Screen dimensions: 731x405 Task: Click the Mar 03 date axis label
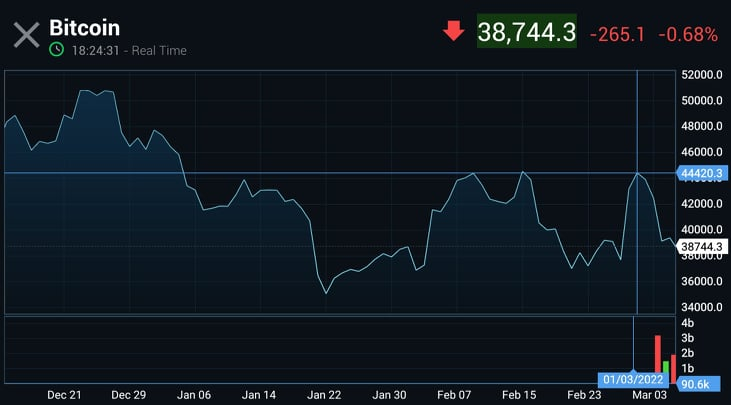point(649,395)
